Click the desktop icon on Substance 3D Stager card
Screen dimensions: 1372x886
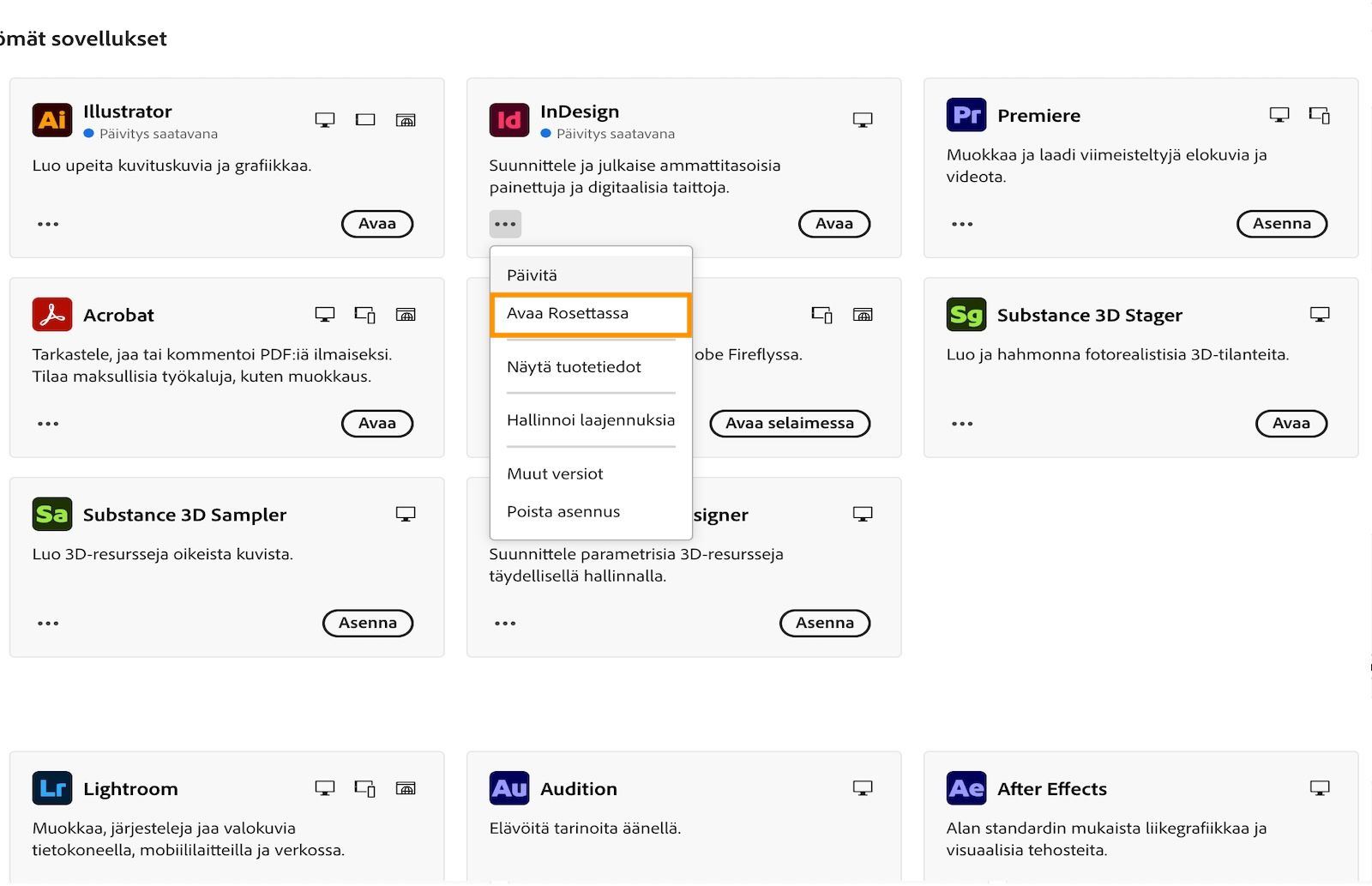(x=1320, y=315)
